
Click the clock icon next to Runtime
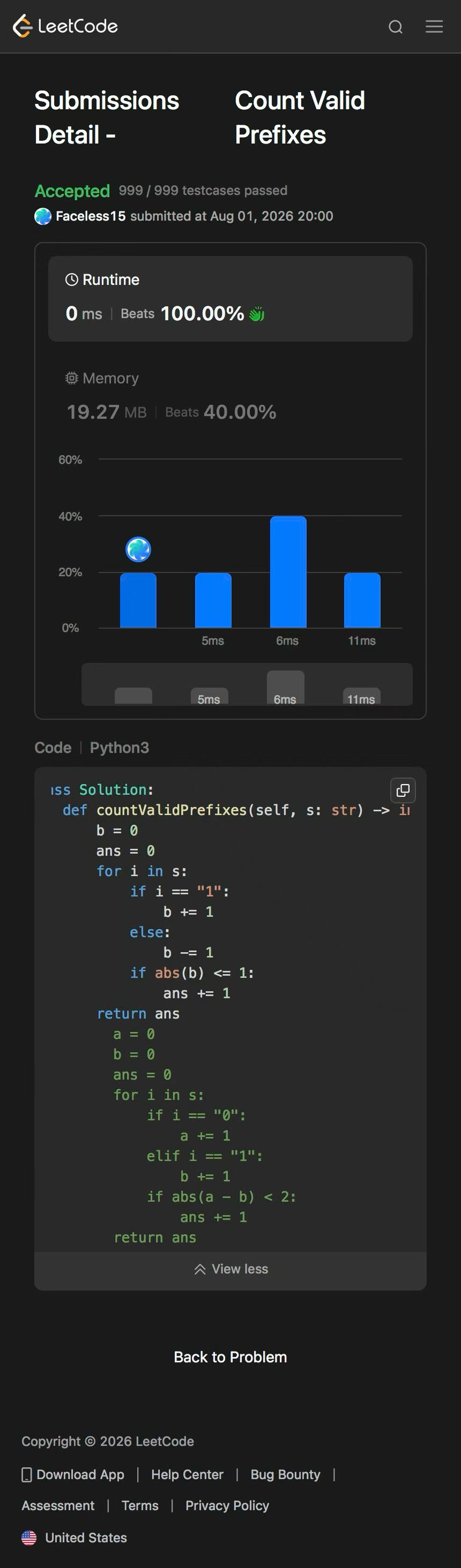tap(72, 280)
